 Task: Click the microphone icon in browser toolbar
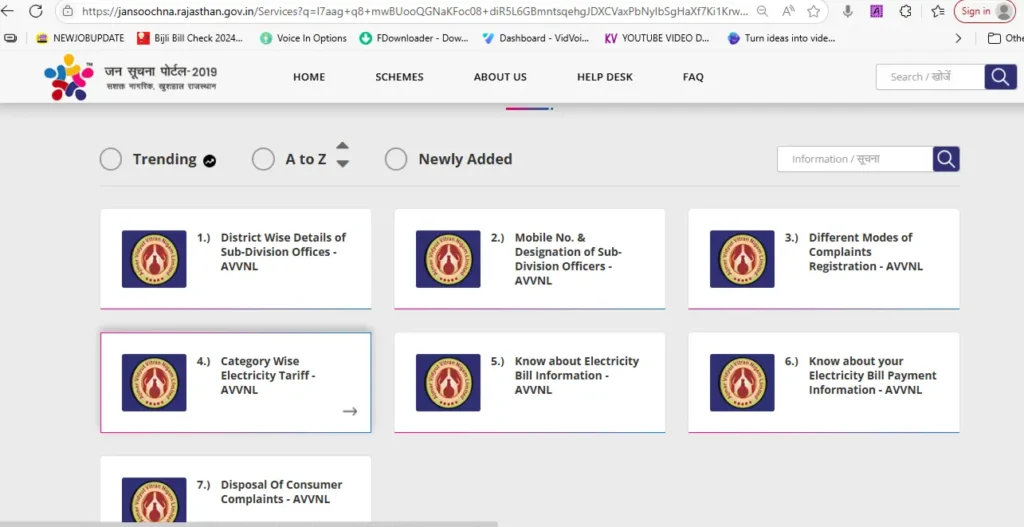[848, 12]
